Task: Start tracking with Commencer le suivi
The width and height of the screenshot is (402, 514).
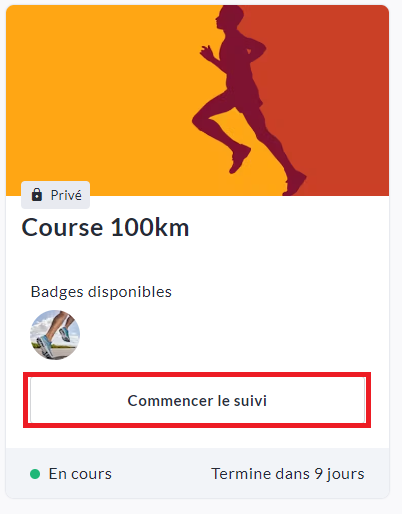Action: tap(197, 400)
